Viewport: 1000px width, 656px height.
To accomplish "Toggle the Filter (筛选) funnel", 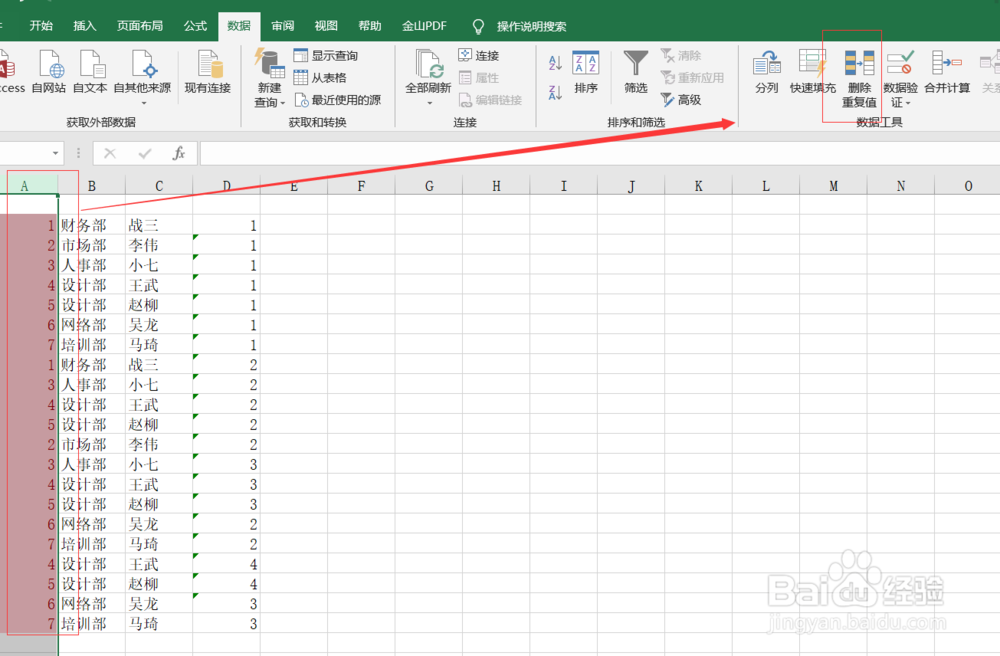I will coord(636,71).
